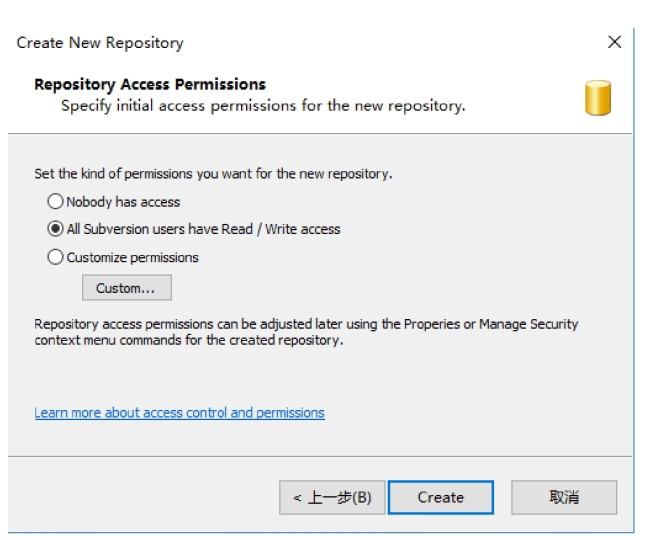Image resolution: width=648 pixels, height=540 pixels.
Task: Click the Specify initial access permissions subtitle
Action: (x=263, y=106)
